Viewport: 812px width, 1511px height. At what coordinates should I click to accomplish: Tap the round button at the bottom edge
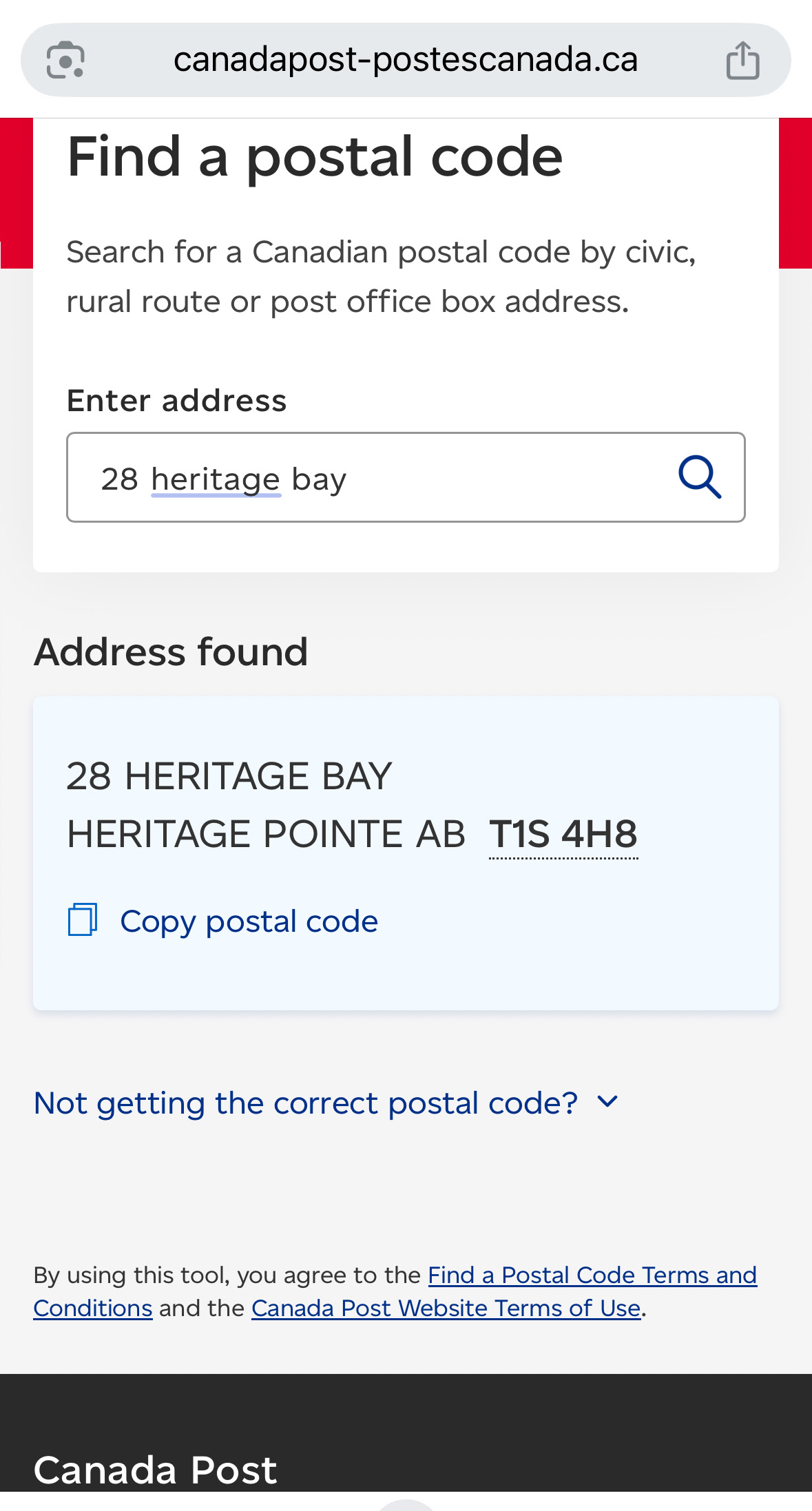406,1505
